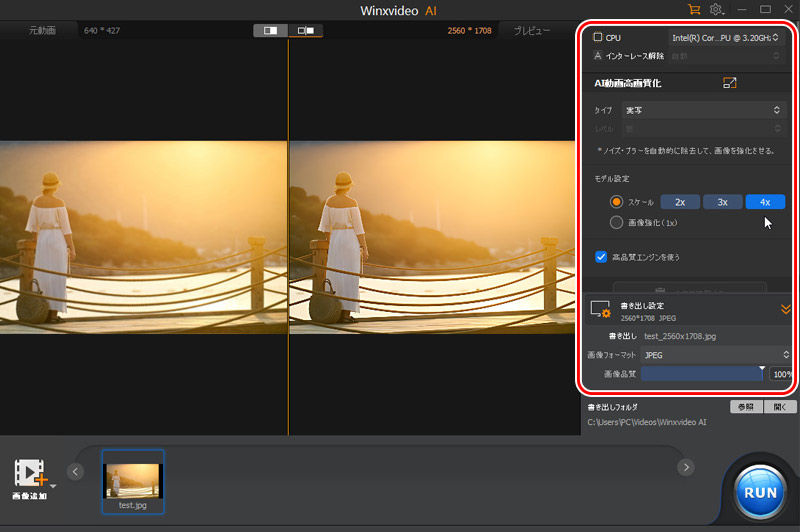Switch to split-view compare mode icon
Screen dimensions: 800x532
(x=270, y=31)
